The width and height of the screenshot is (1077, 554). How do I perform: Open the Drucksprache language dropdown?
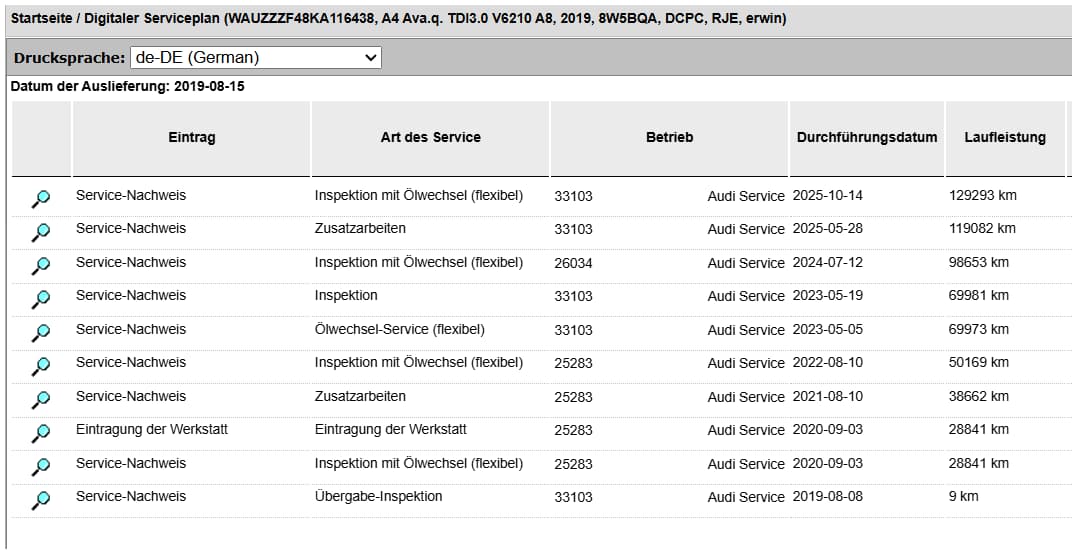(255, 58)
